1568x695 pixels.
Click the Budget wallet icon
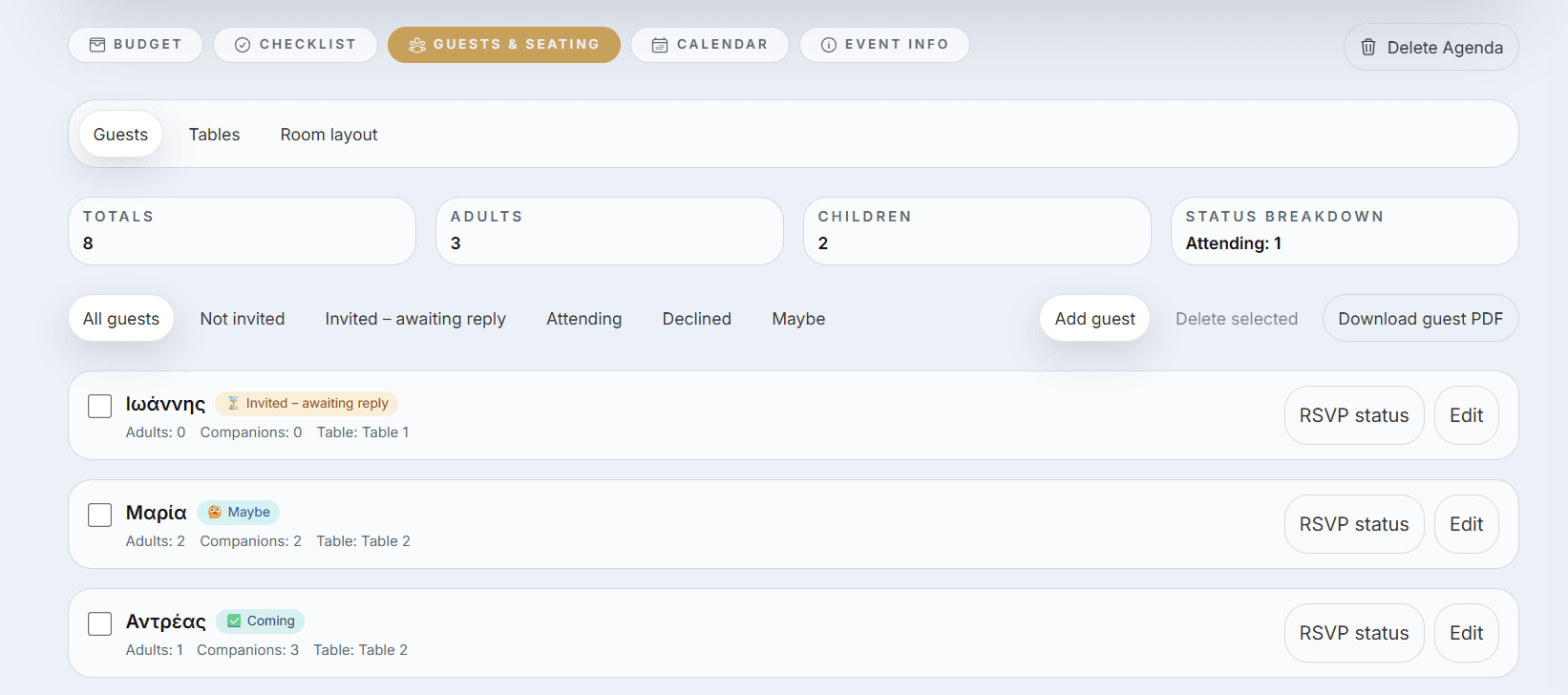97,45
